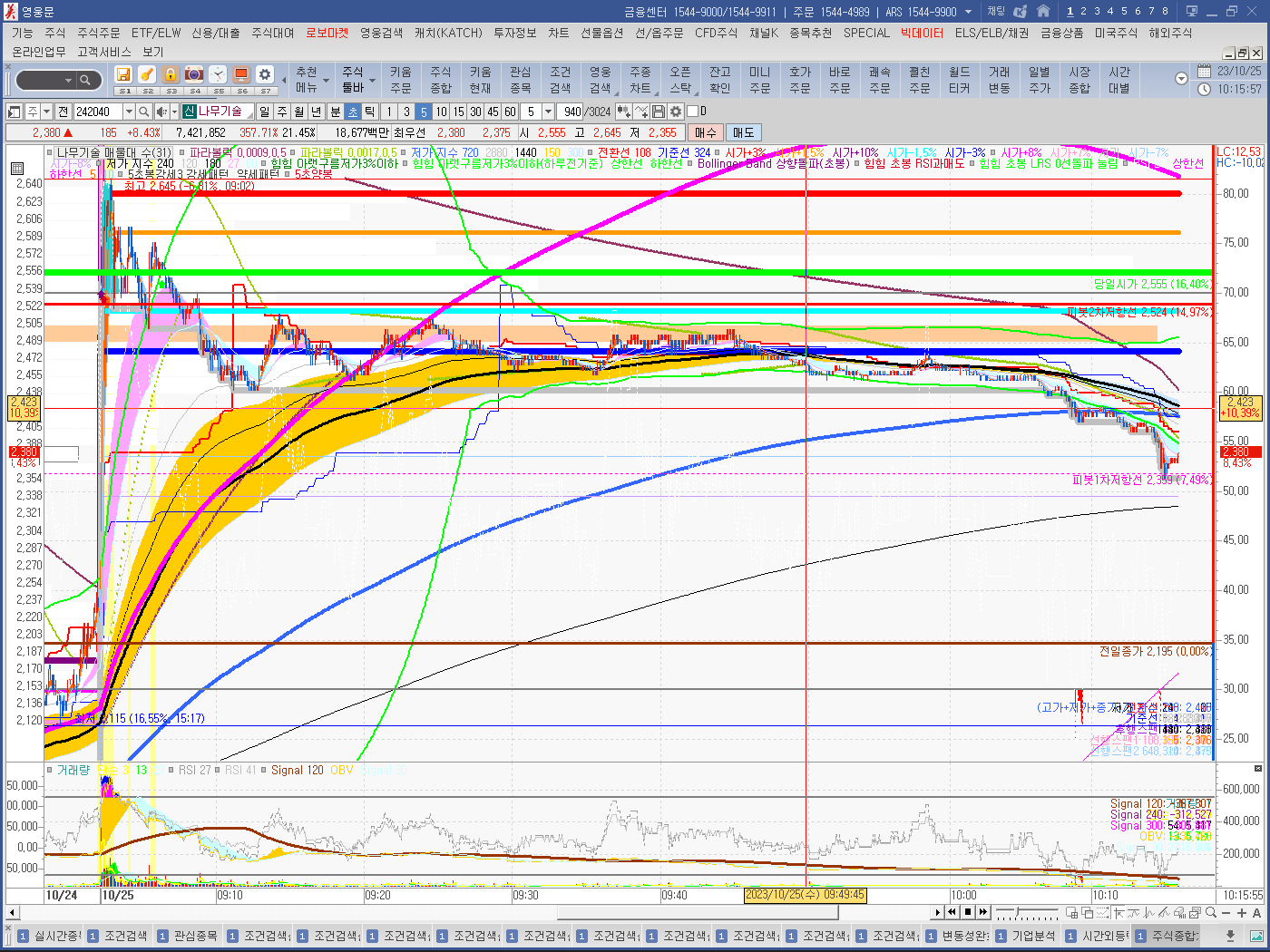Click the clock icon above S5

coord(218,74)
